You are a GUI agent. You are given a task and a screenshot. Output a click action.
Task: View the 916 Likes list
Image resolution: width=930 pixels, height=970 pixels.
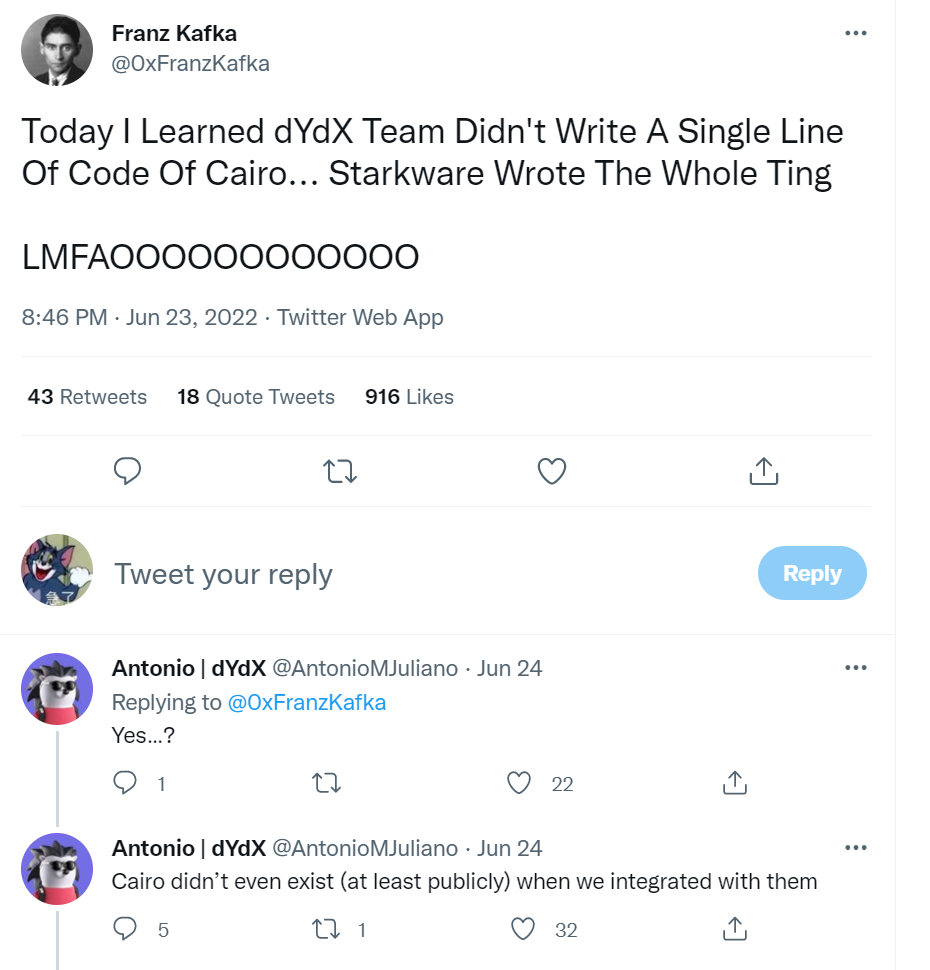[409, 397]
